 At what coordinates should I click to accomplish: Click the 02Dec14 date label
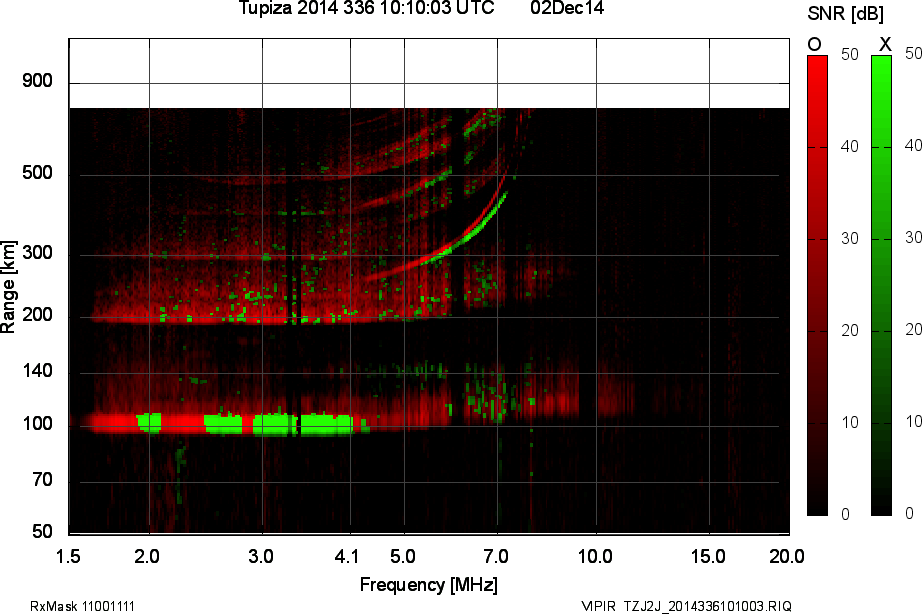click(567, 9)
